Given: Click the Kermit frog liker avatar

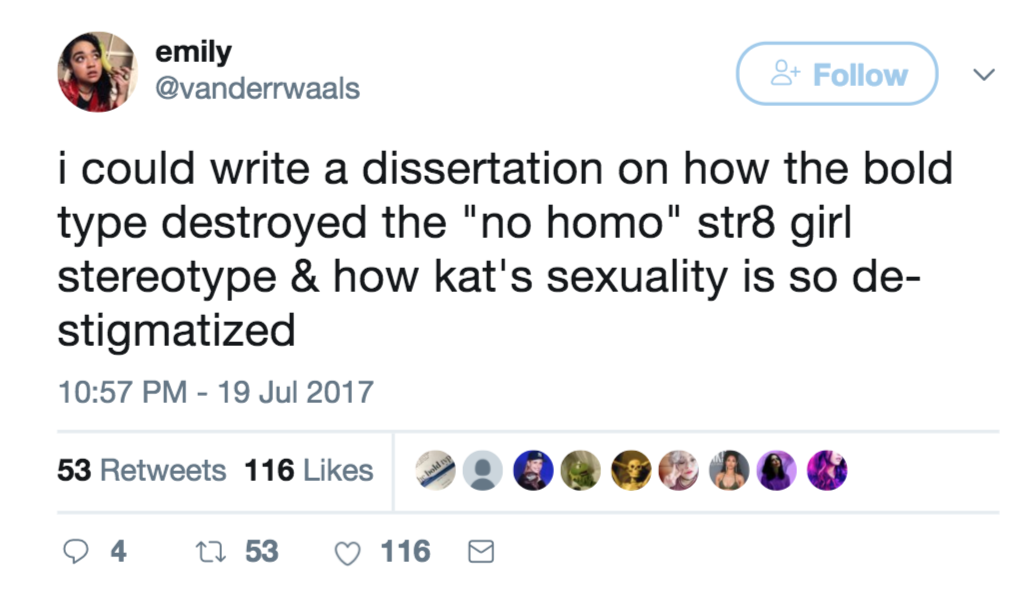Looking at the screenshot, I should [x=581, y=470].
